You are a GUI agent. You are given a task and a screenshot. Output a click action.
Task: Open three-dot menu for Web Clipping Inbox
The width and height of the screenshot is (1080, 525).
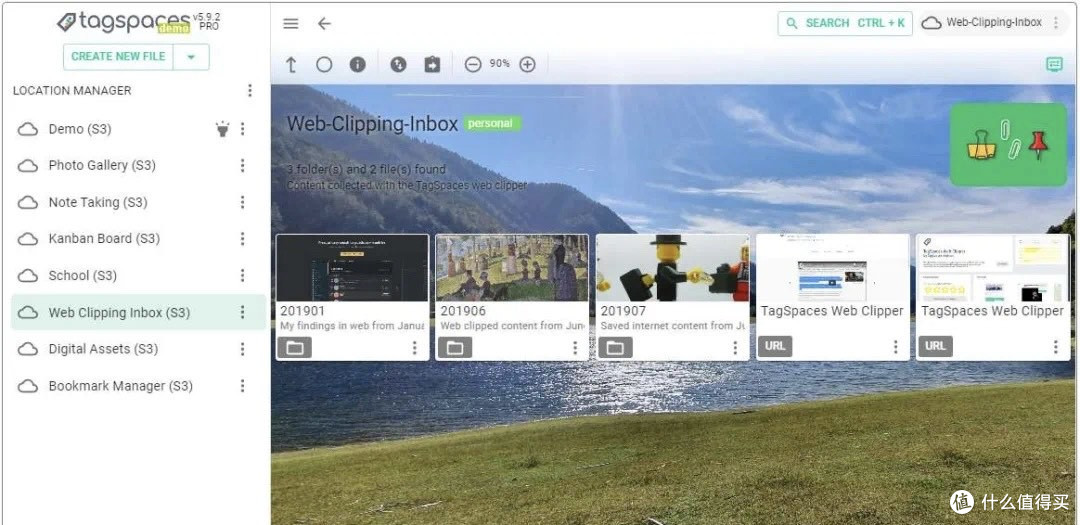[x=242, y=312]
